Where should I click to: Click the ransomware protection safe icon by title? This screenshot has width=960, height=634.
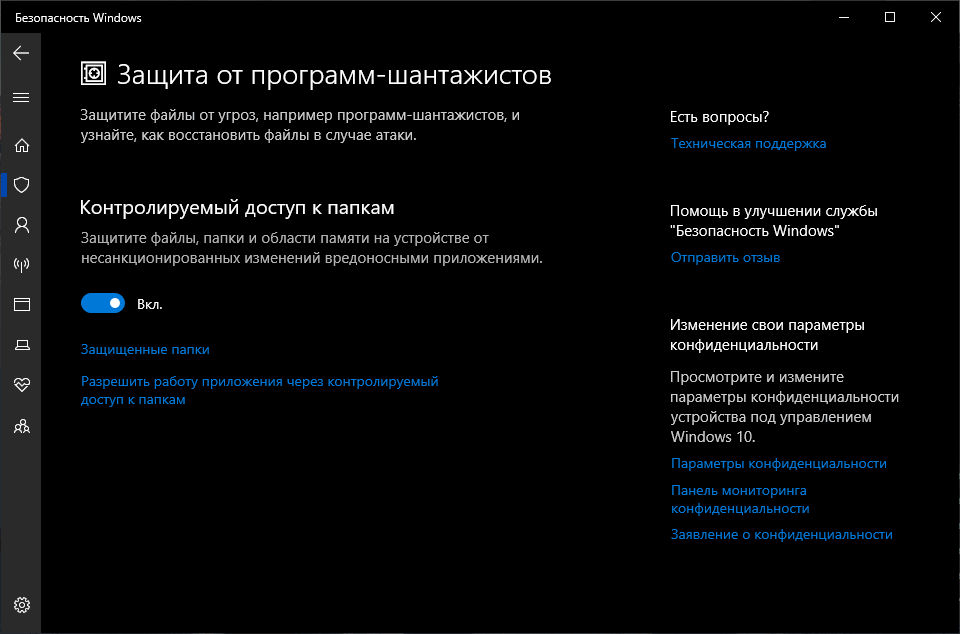[93, 73]
